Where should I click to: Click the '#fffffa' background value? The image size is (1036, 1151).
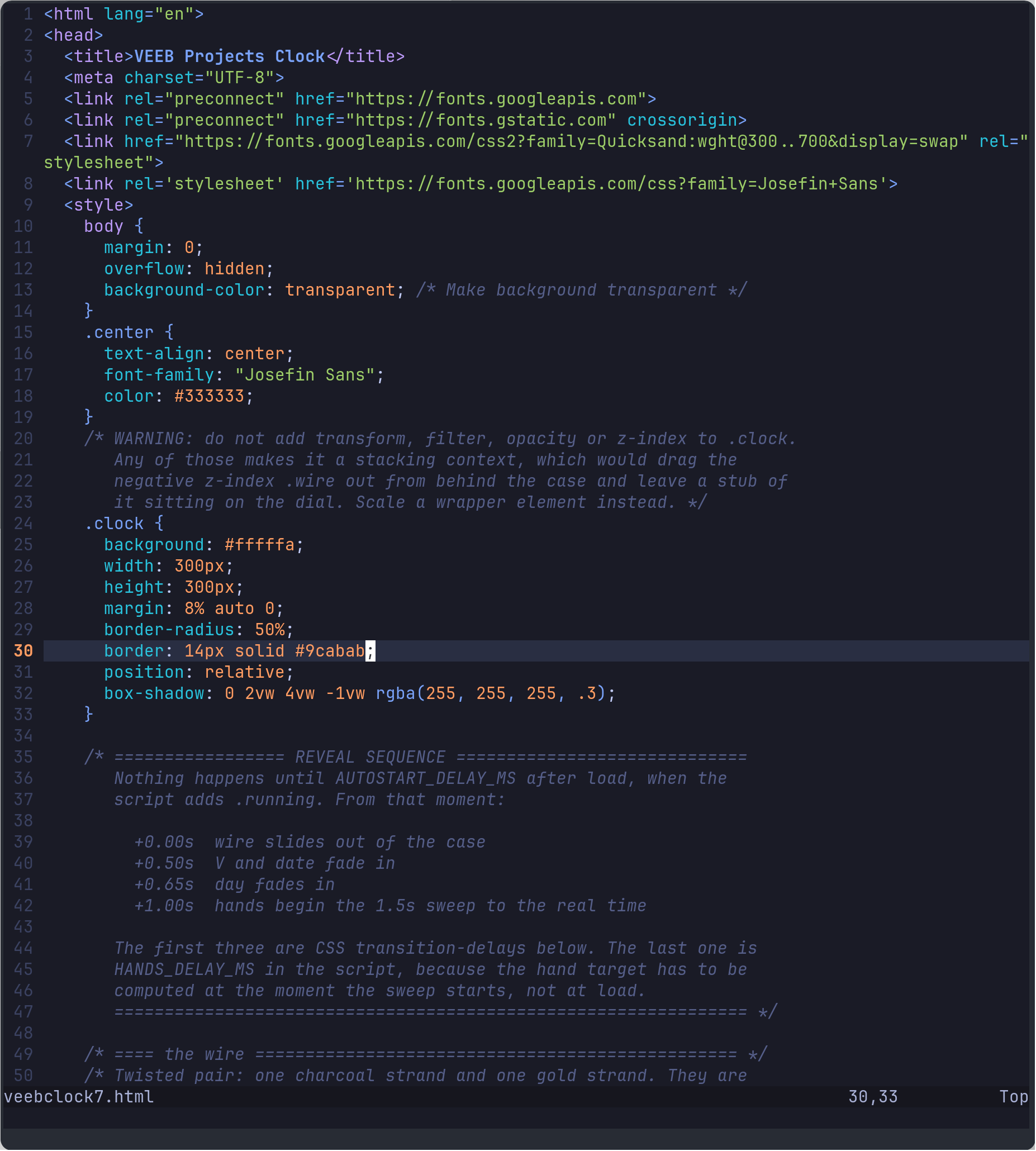click(x=260, y=545)
